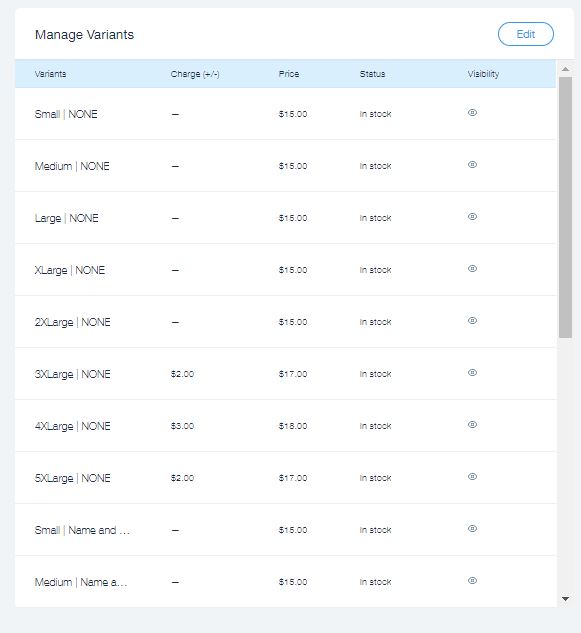Click the Charge (+/-) column header
Screen dimensions: 581x633
click(x=195, y=74)
